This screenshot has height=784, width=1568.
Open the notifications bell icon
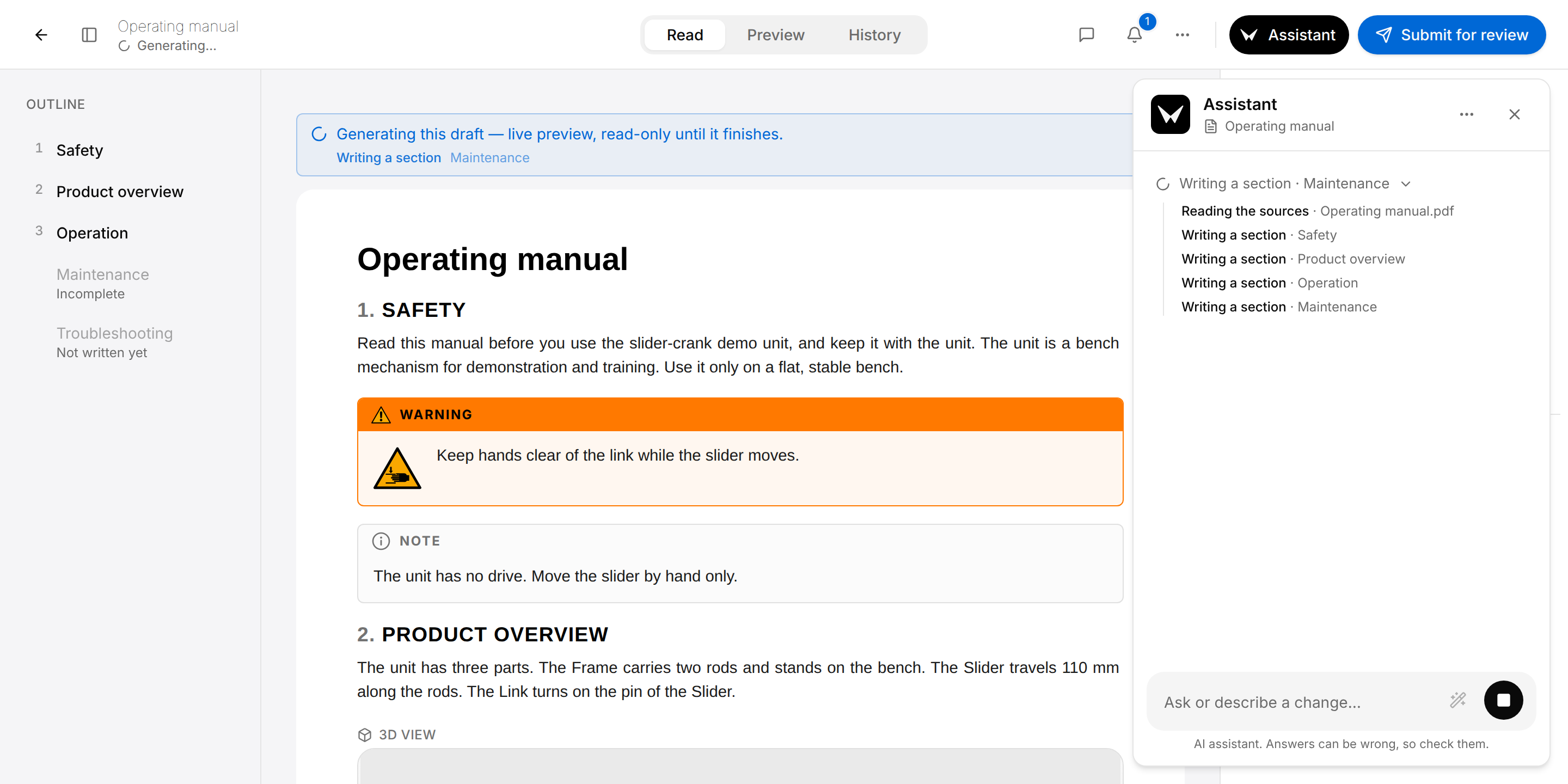(1135, 35)
